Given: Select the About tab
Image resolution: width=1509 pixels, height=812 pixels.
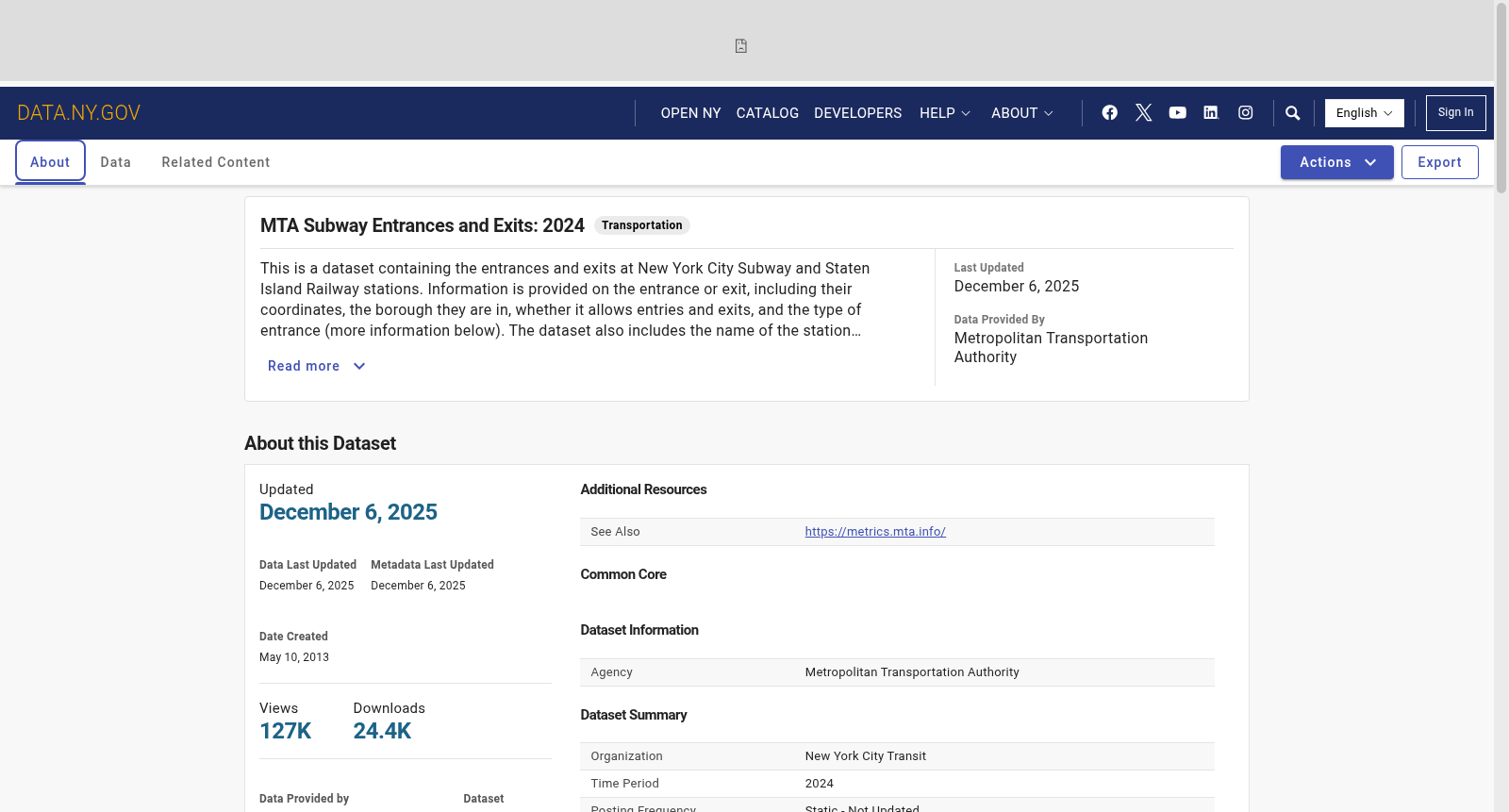Looking at the screenshot, I should (50, 162).
